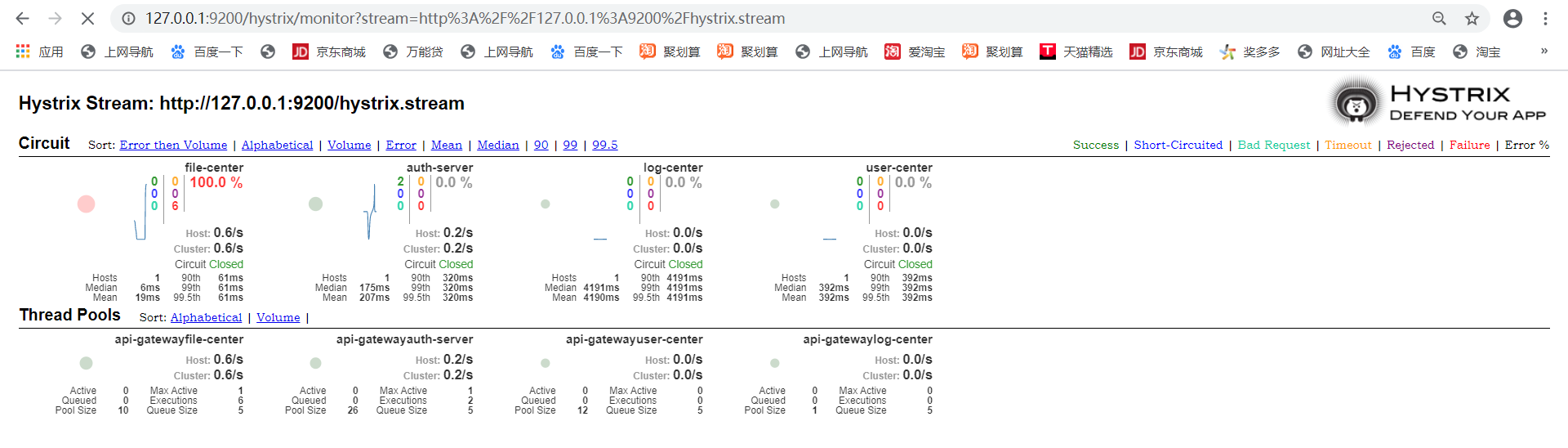
Task: Sort circuits Alphabetical
Action: click(x=277, y=145)
